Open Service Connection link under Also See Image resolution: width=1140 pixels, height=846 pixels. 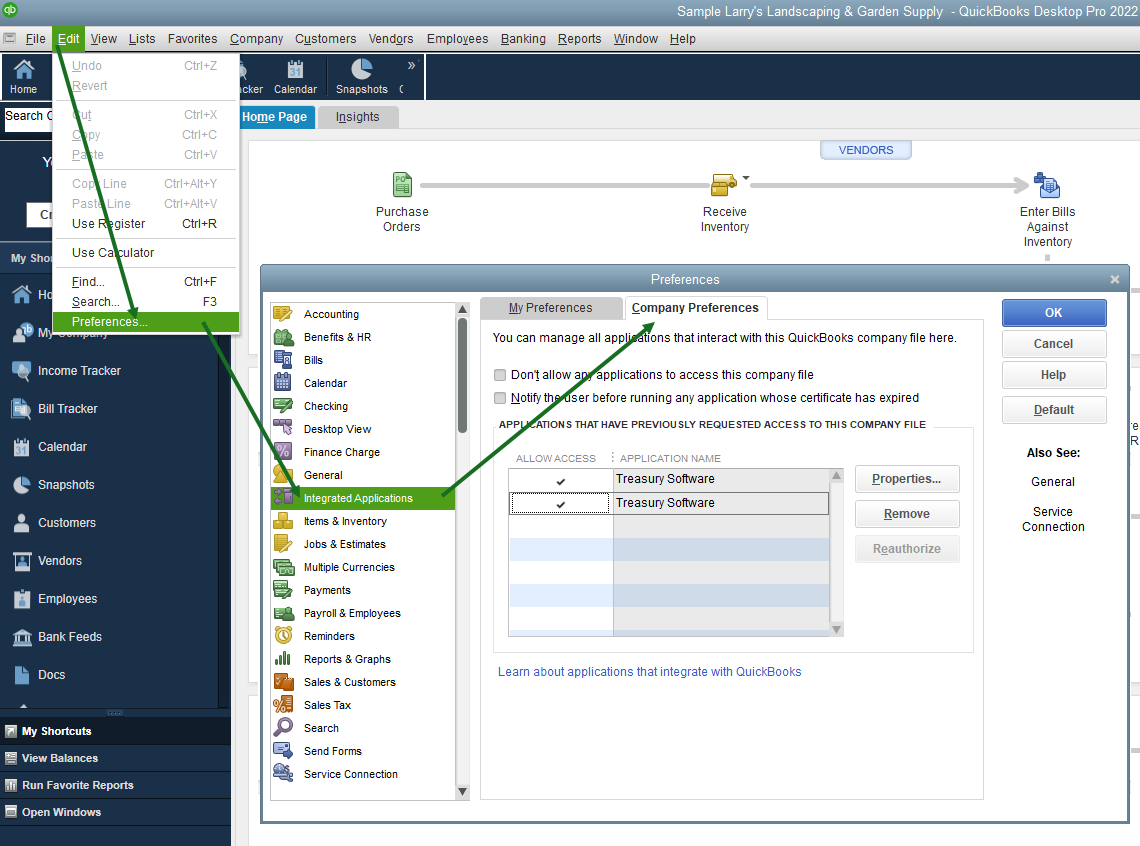point(1053,519)
